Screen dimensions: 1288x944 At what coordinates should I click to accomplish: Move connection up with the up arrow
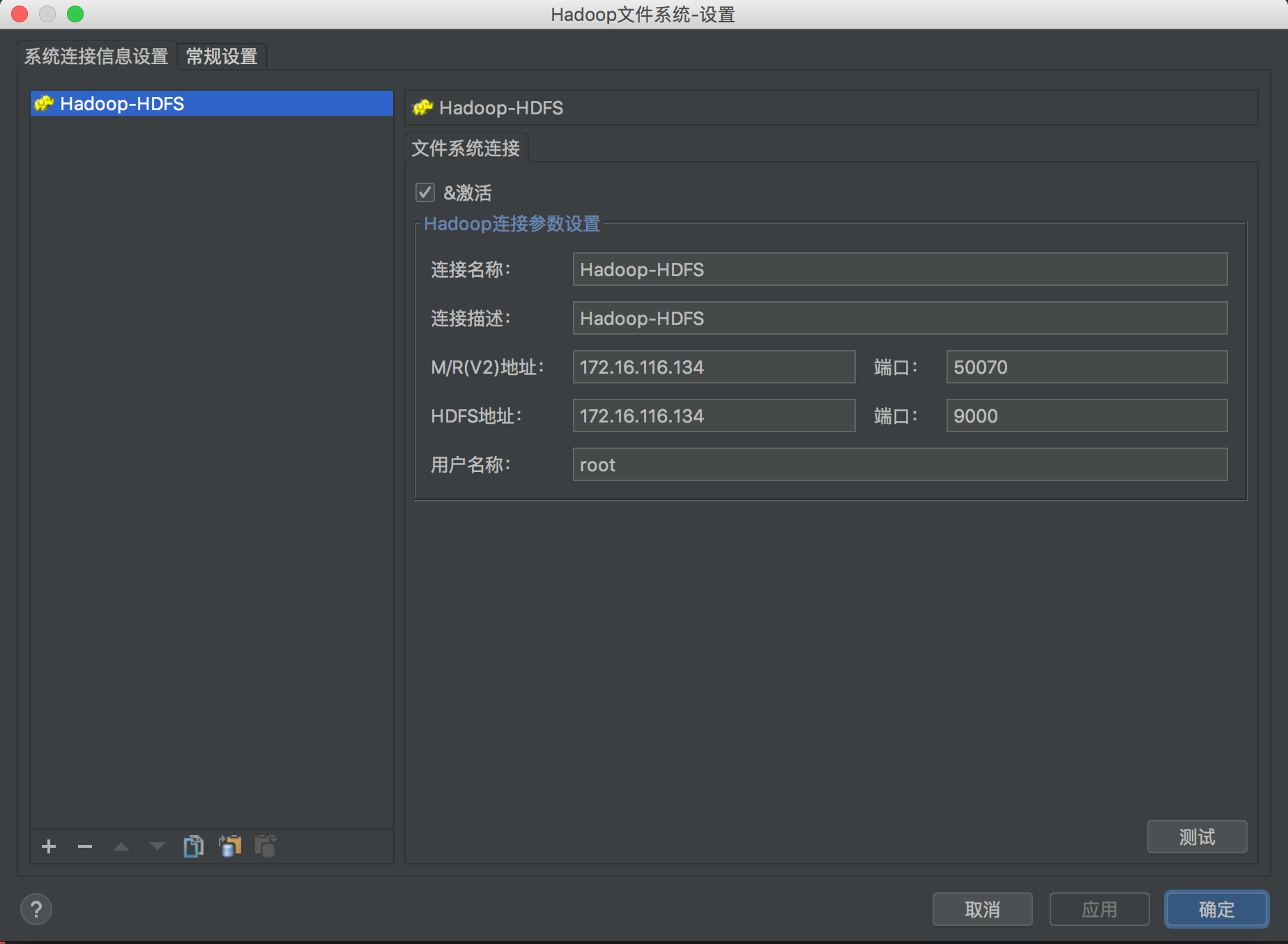tap(121, 846)
